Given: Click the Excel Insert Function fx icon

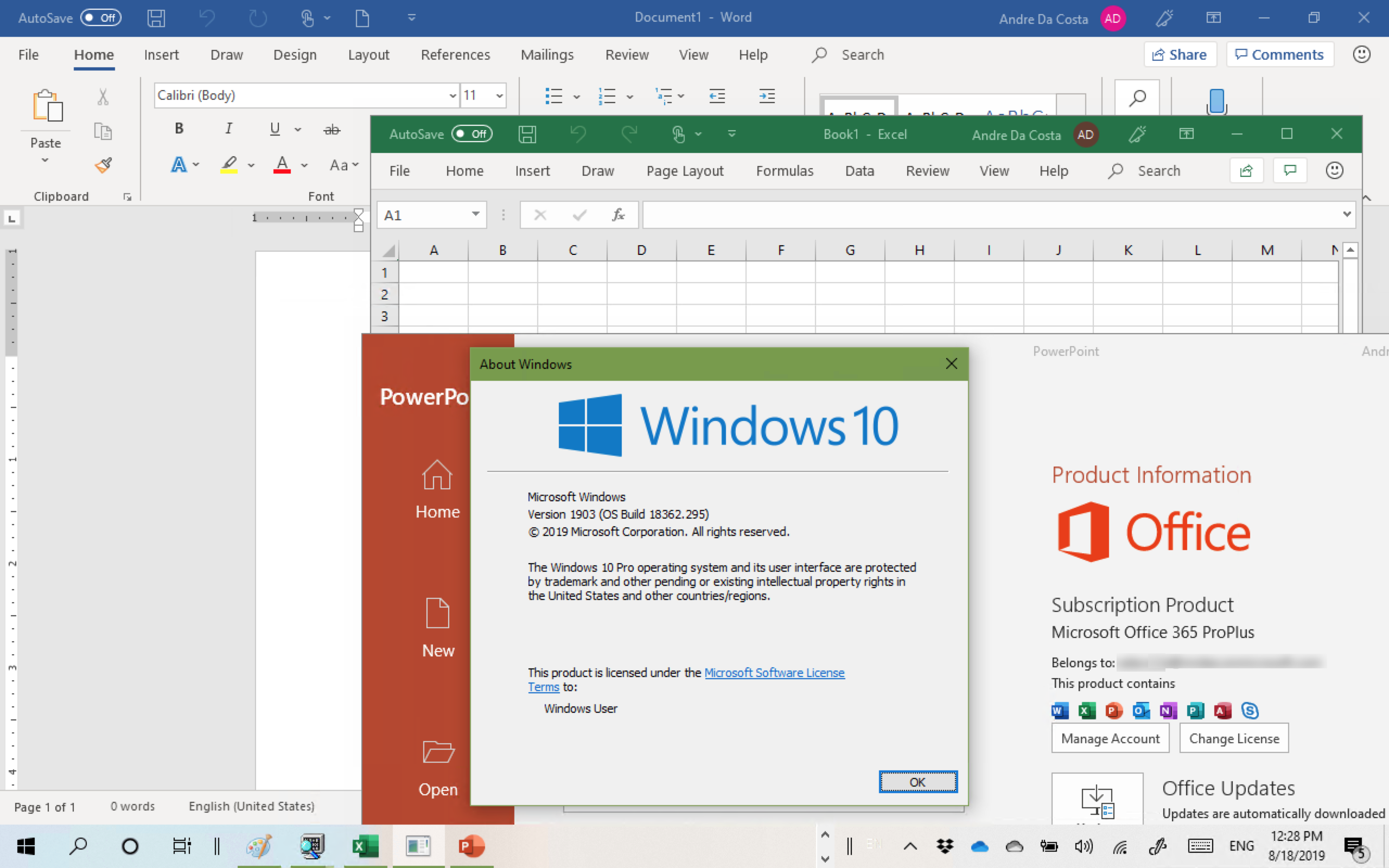Looking at the screenshot, I should (x=617, y=215).
